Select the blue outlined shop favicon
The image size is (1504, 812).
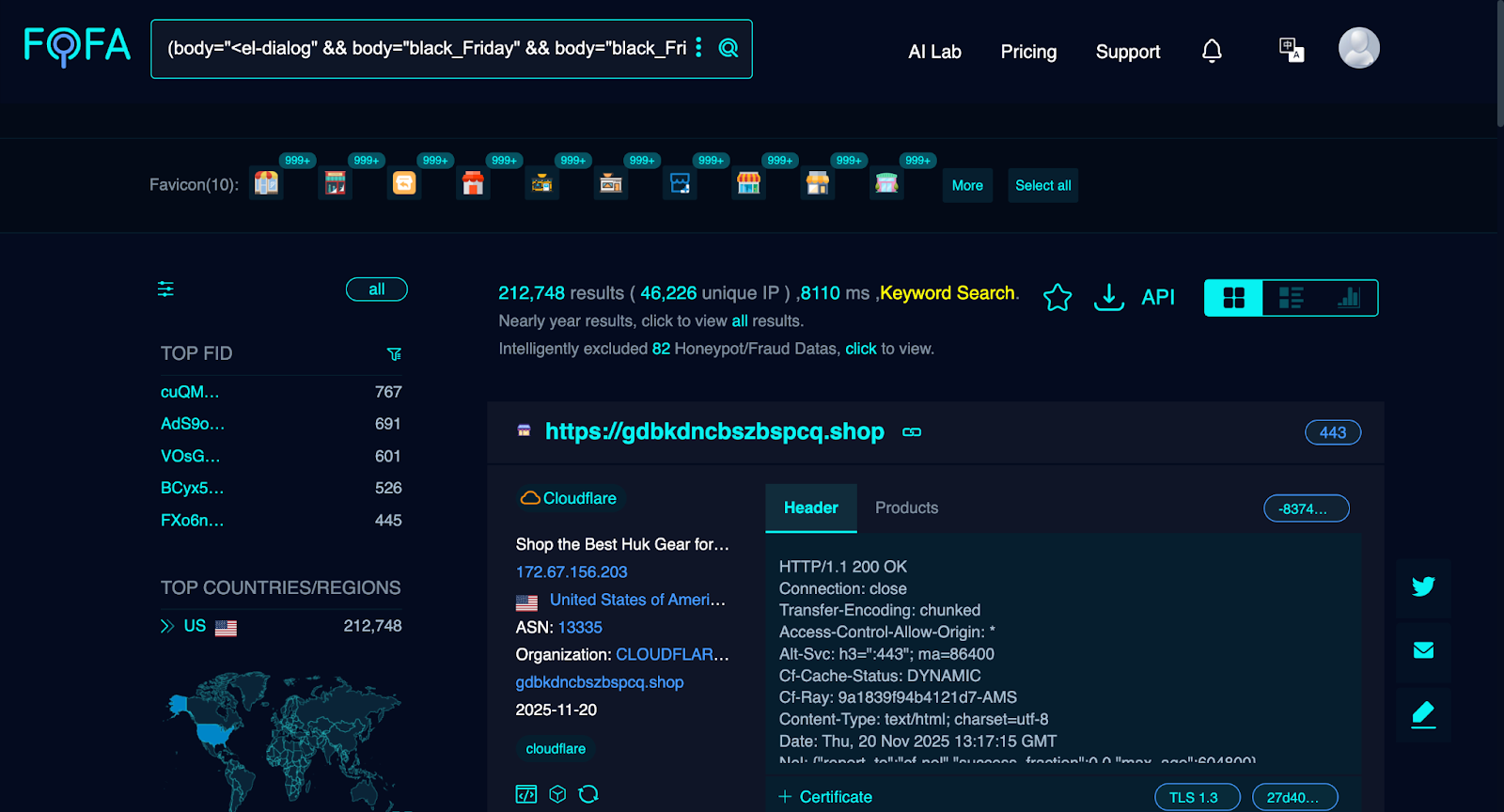[680, 183]
